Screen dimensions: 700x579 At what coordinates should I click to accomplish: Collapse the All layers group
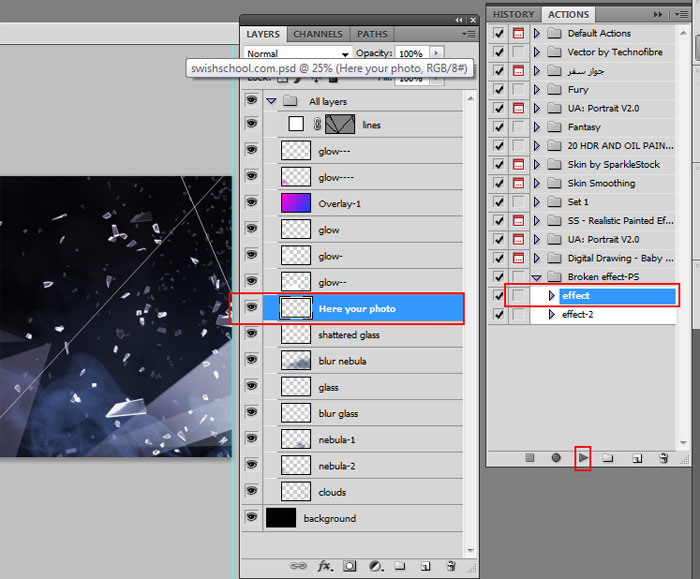(271, 101)
